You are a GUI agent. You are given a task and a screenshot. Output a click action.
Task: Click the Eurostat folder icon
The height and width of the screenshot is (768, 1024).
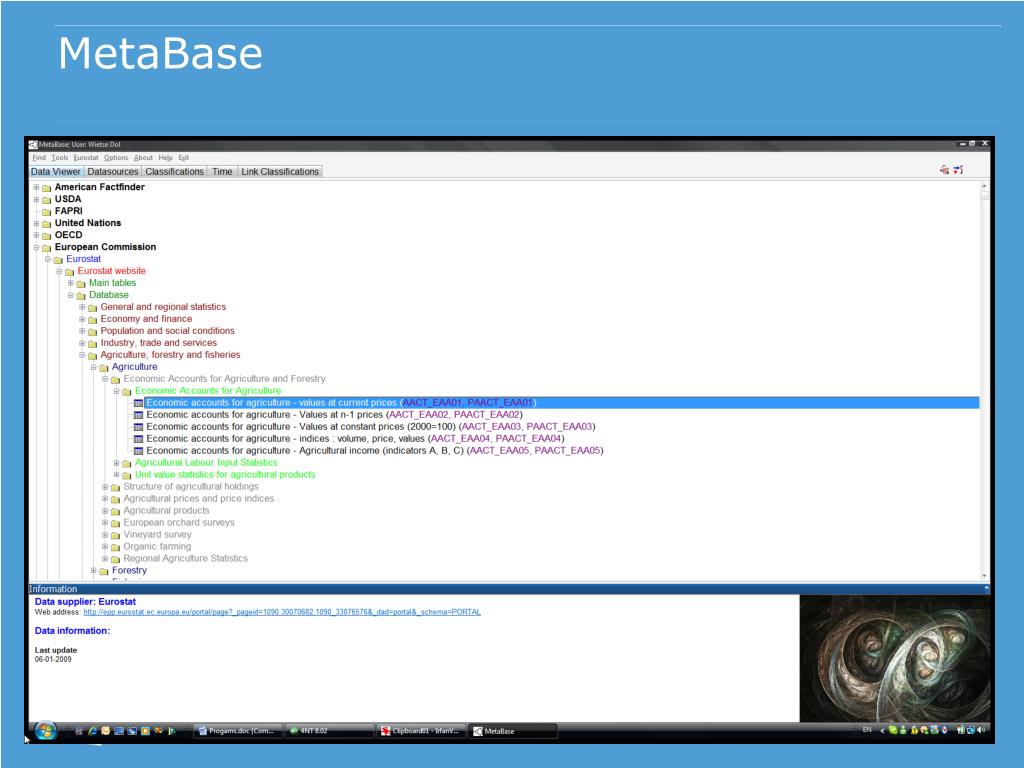(x=58, y=260)
